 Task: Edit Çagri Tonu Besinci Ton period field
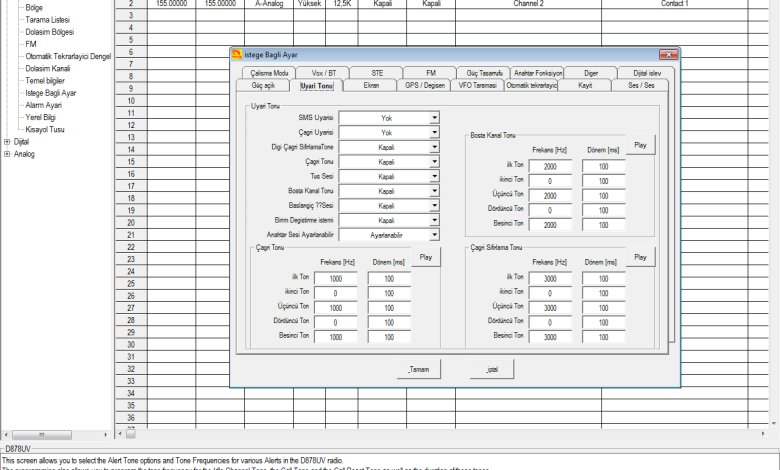[x=389, y=337]
